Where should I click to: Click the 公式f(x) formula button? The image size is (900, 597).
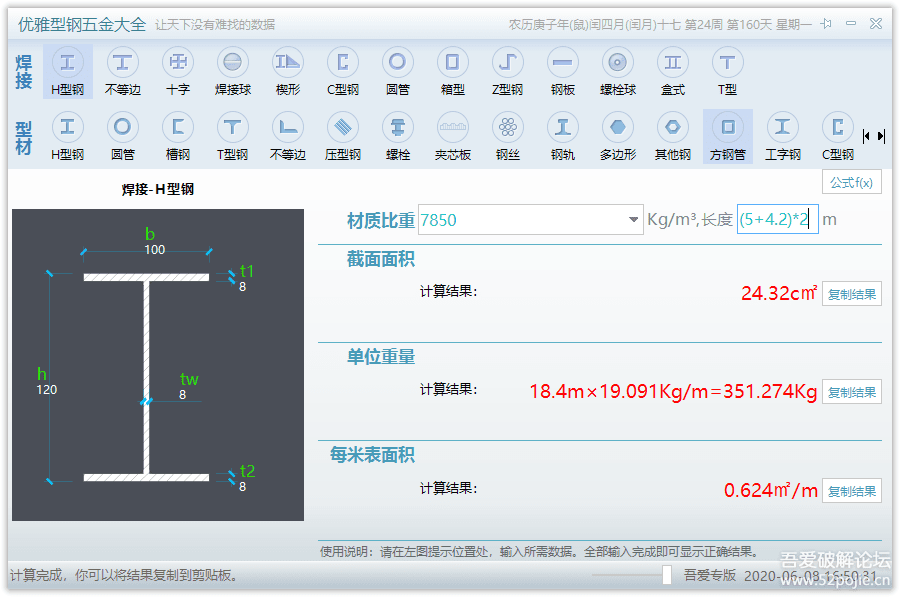click(x=851, y=183)
